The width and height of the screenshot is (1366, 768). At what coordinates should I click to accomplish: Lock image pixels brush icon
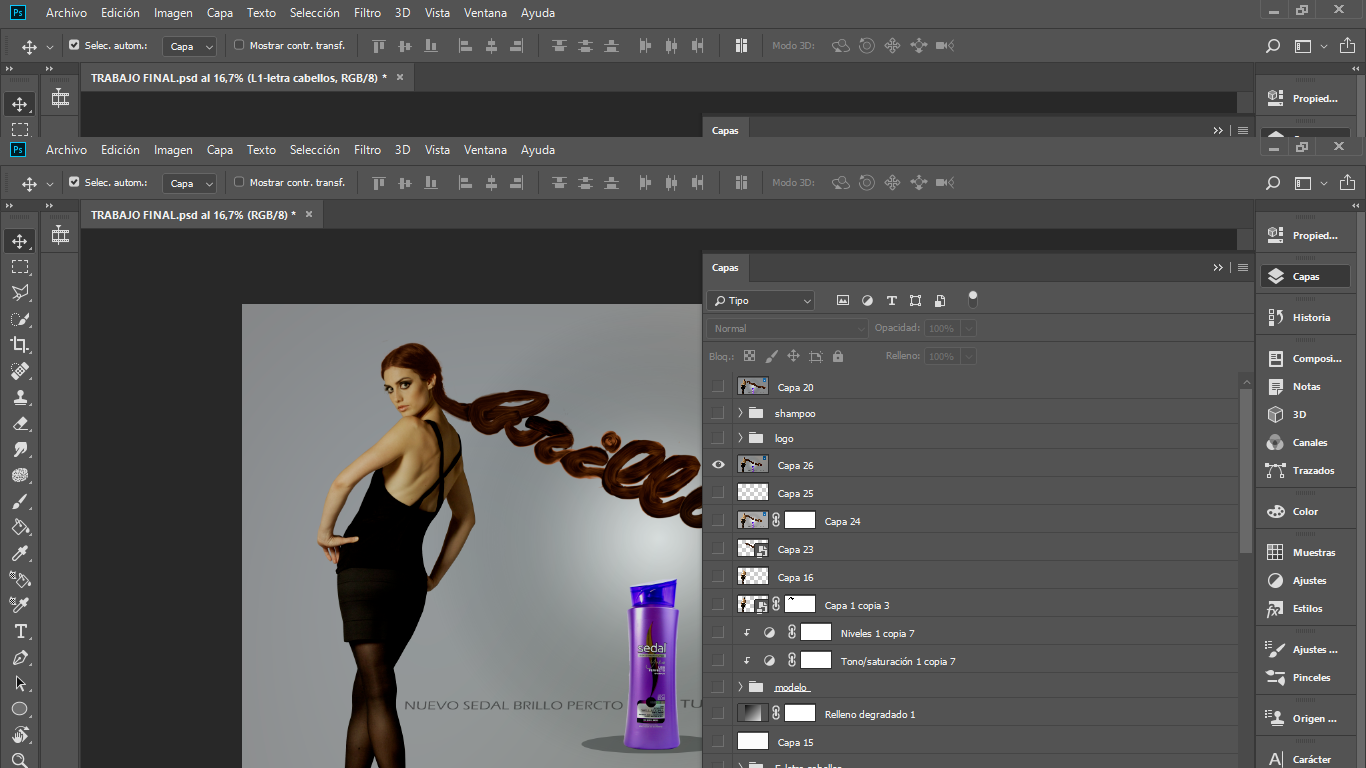[x=771, y=356]
